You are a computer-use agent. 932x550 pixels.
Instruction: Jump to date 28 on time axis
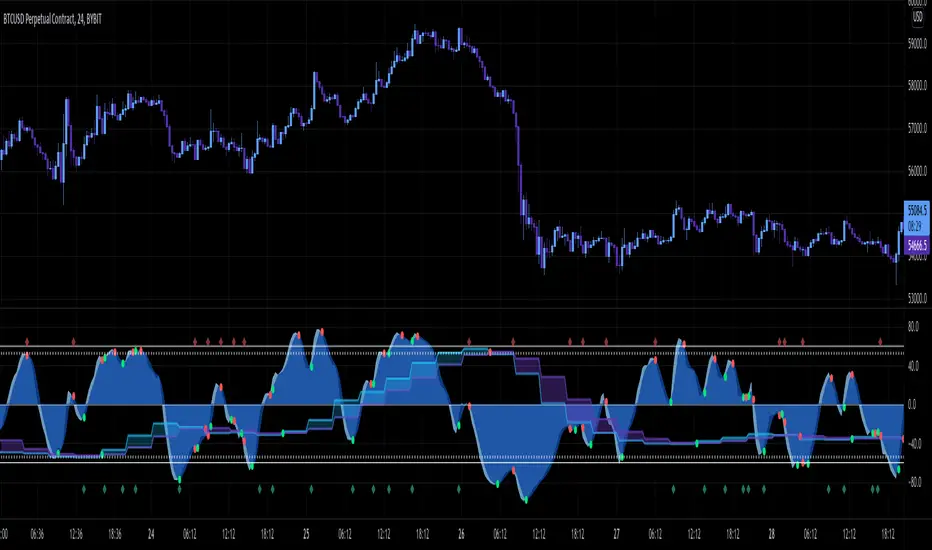click(772, 534)
